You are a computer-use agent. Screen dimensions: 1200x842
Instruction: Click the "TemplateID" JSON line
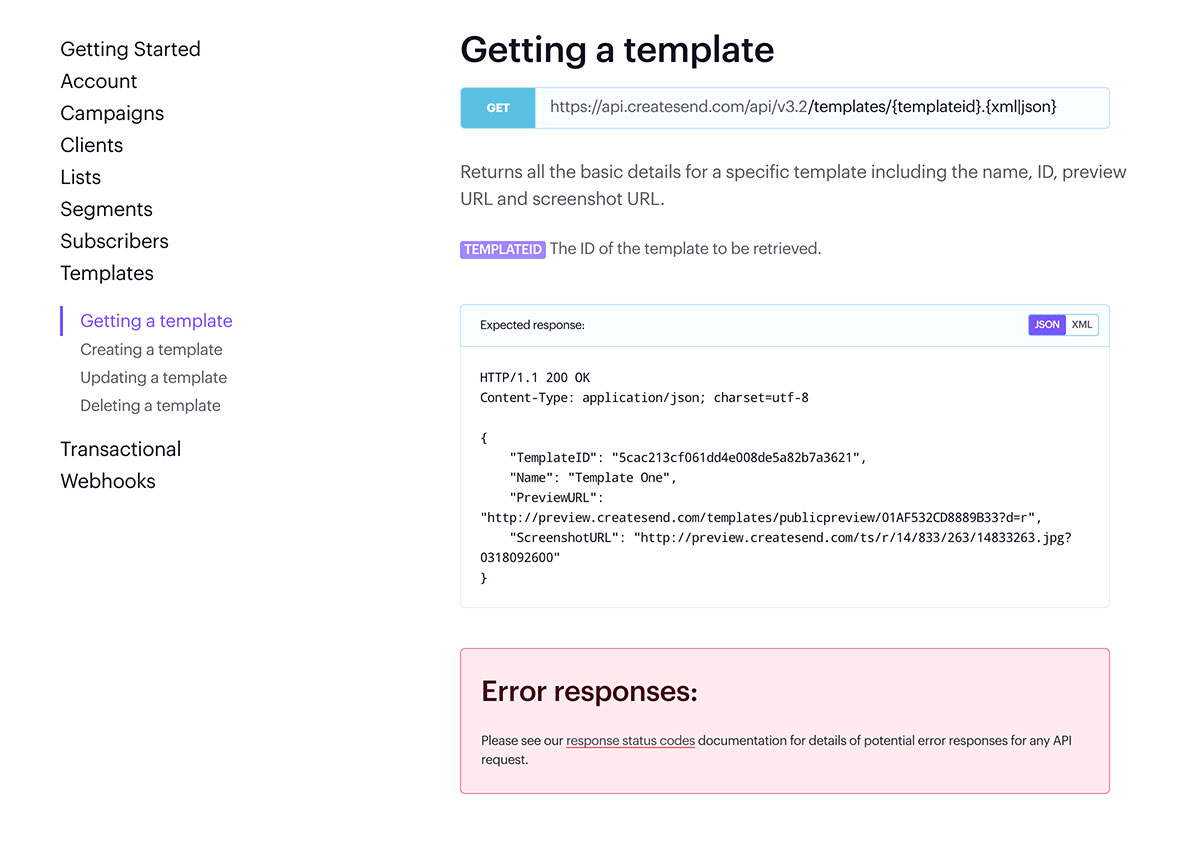(687, 458)
